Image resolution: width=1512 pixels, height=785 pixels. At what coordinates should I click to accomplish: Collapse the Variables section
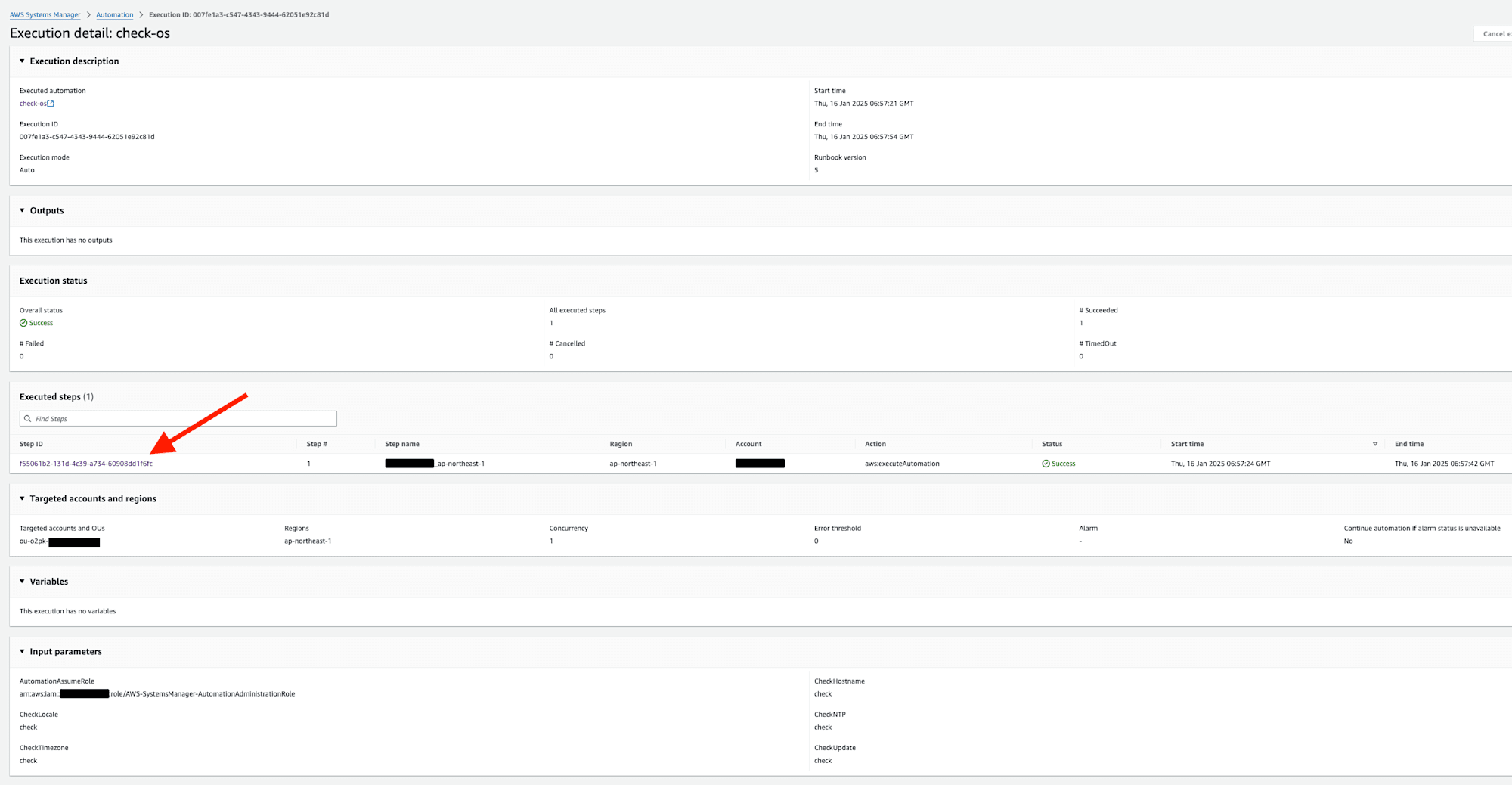(22, 582)
